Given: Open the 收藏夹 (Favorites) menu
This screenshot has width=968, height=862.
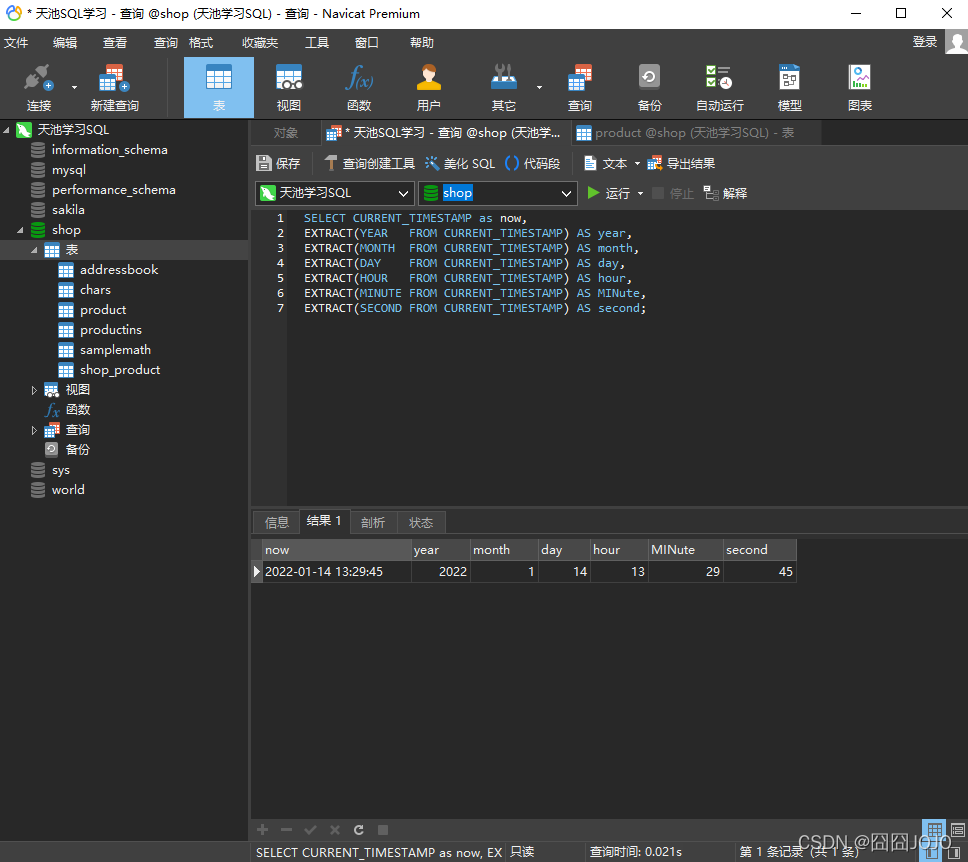Looking at the screenshot, I should (260, 43).
